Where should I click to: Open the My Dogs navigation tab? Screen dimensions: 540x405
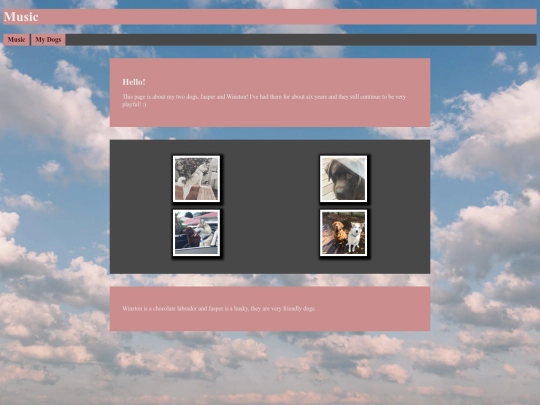[48, 40]
